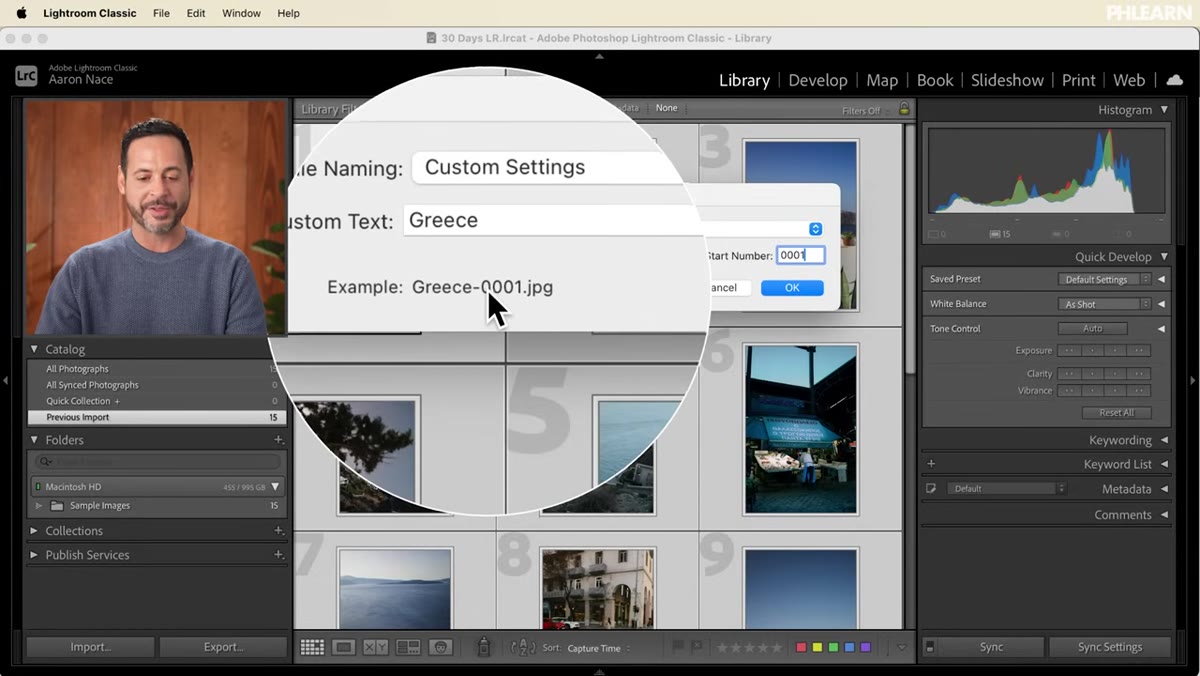This screenshot has height=676, width=1200.
Task: Add a folder with the Folders plus
Action: pyautogui.click(x=279, y=440)
